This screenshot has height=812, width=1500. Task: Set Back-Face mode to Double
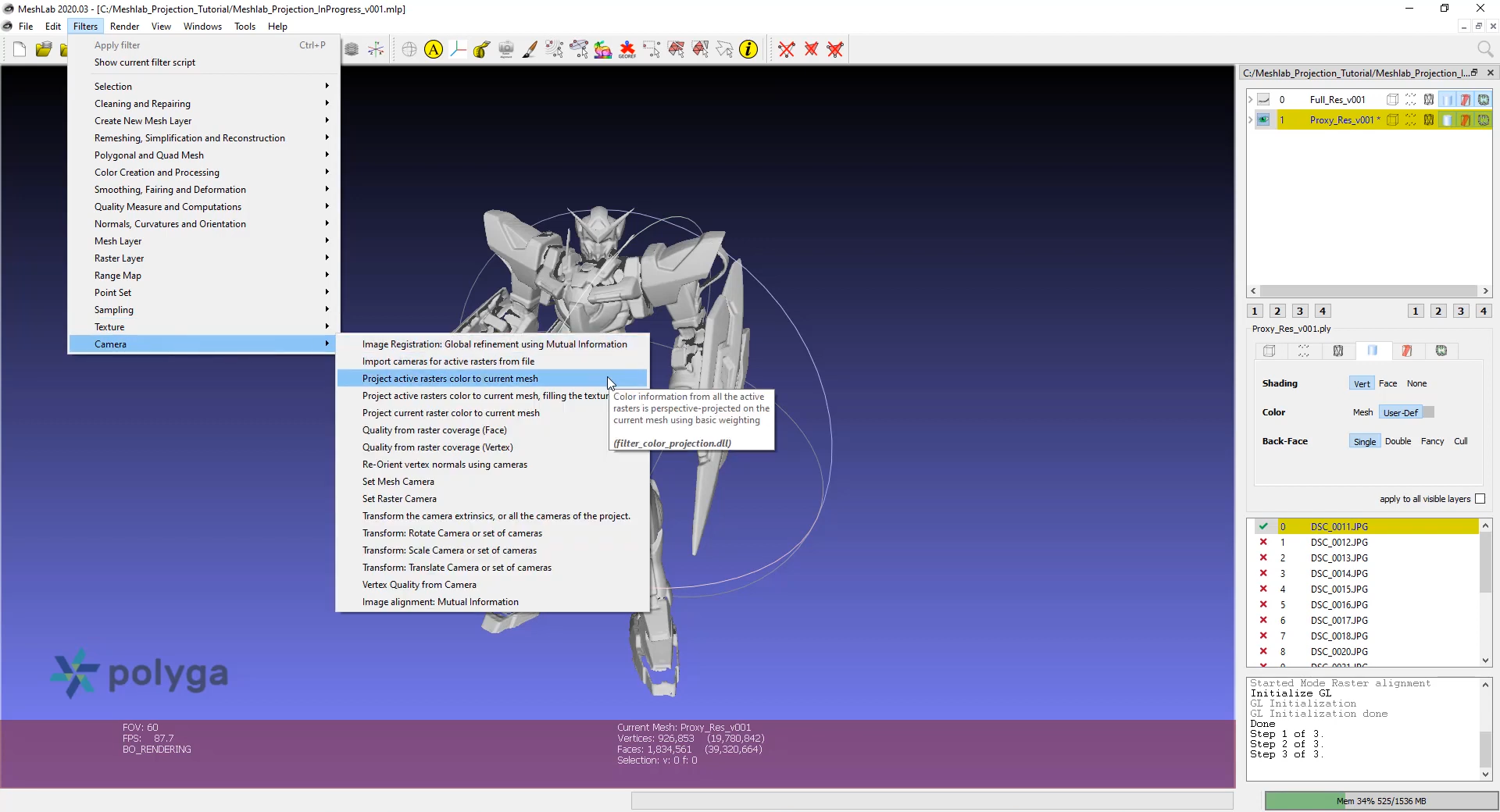(1398, 441)
